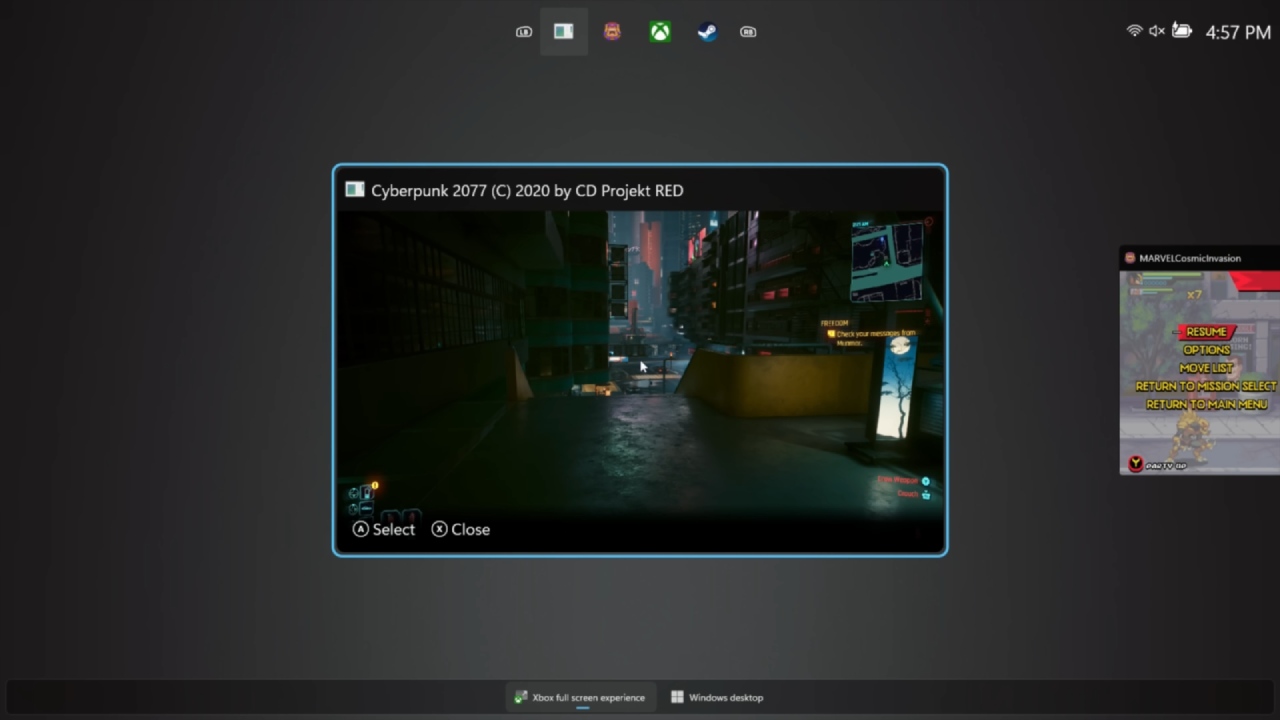1280x720 pixels.
Task: Click the Cyberpunk 2077 window title text
Action: click(x=527, y=190)
